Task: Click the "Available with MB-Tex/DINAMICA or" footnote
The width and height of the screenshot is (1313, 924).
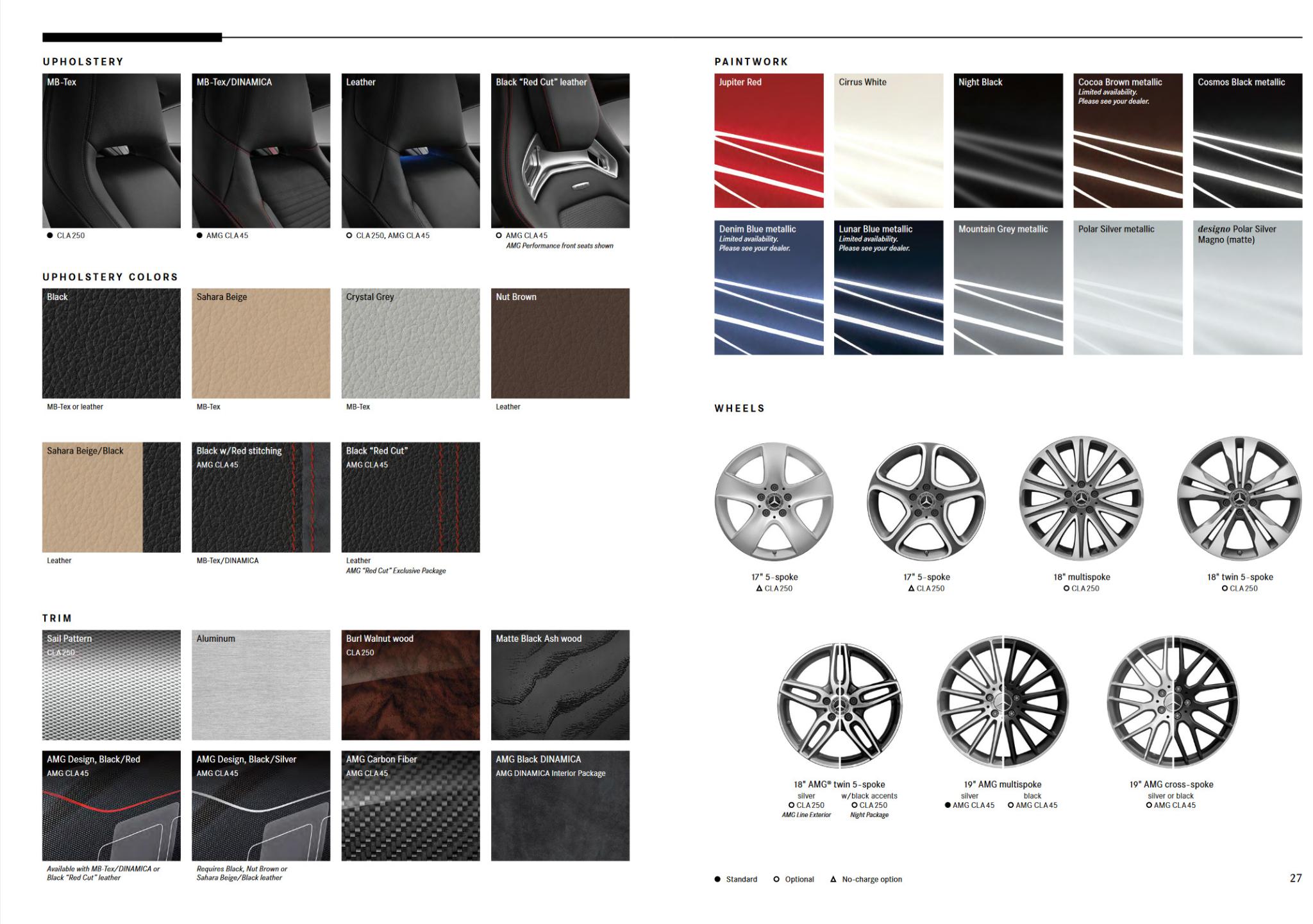Action: click(103, 869)
